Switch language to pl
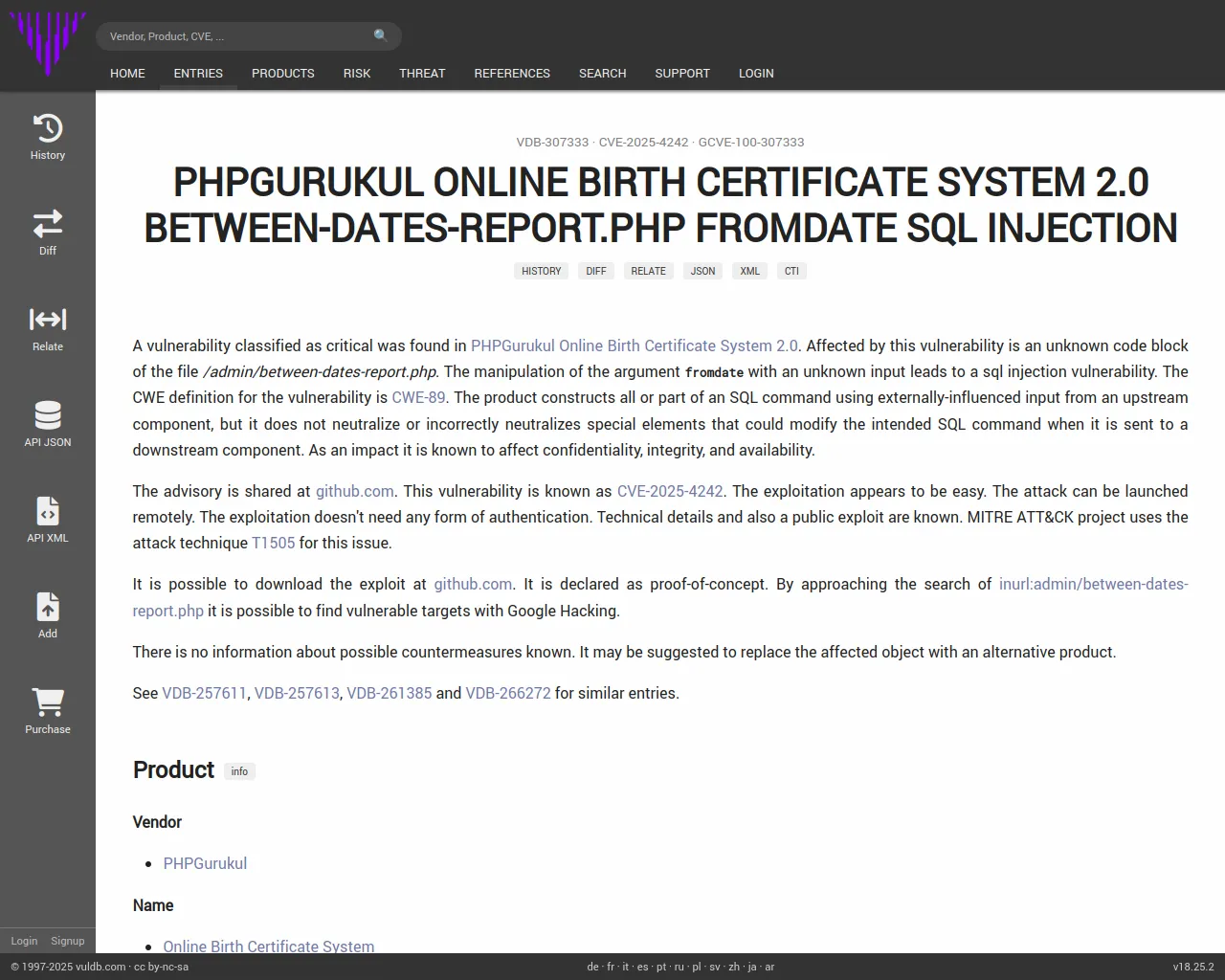 697,967
